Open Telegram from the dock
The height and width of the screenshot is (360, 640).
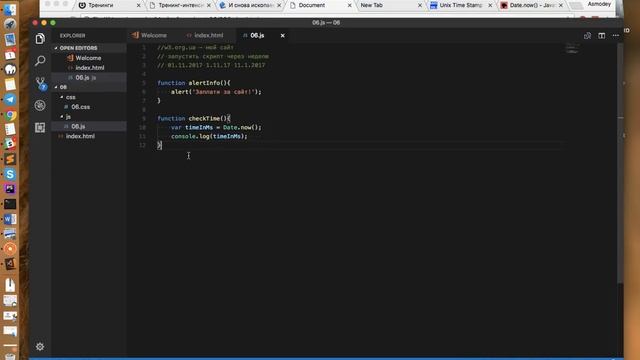tap(10, 100)
